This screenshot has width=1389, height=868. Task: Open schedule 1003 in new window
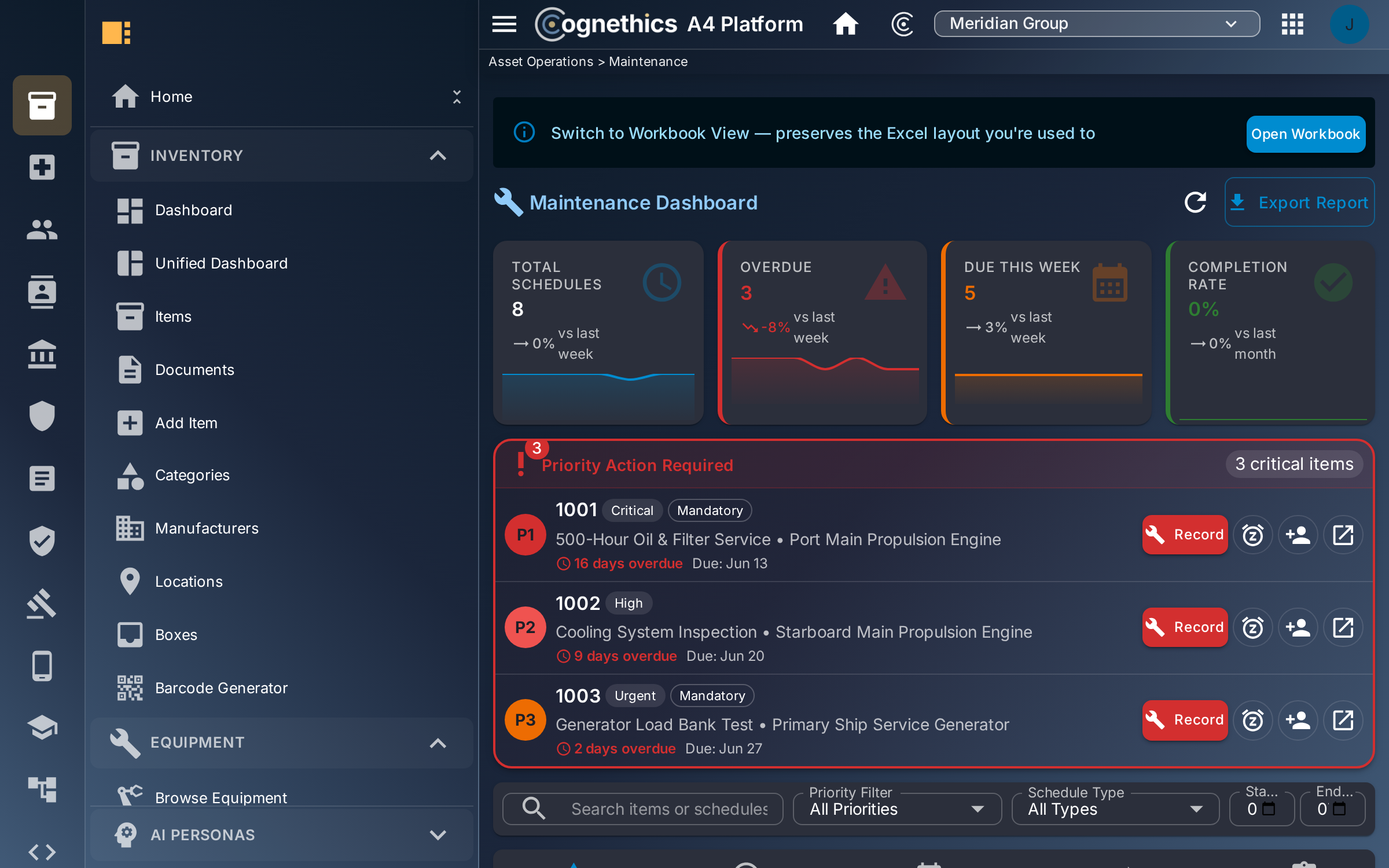(1343, 720)
